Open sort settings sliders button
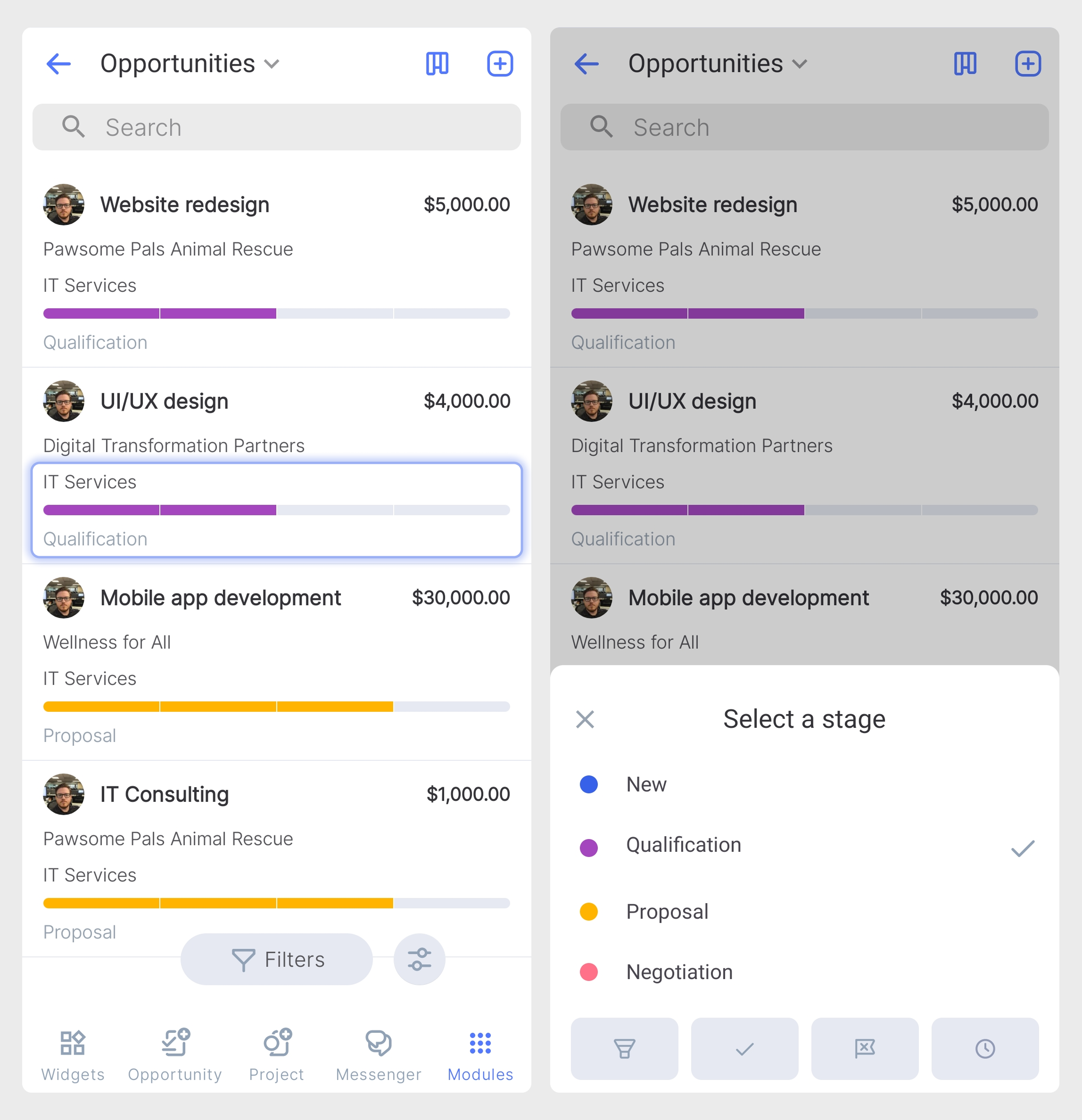 point(419,959)
